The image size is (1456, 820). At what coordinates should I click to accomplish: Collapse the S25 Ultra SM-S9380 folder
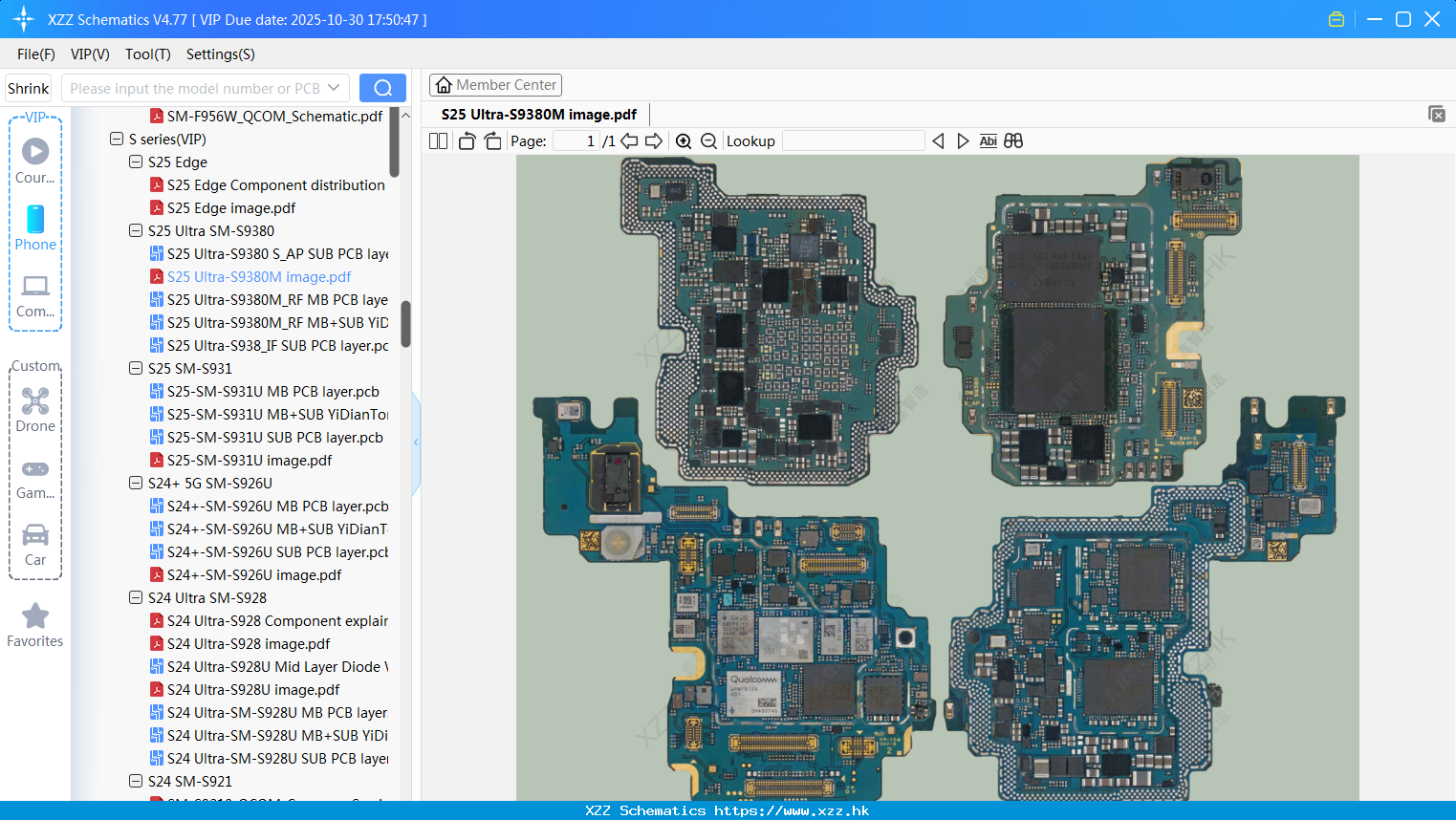136,230
